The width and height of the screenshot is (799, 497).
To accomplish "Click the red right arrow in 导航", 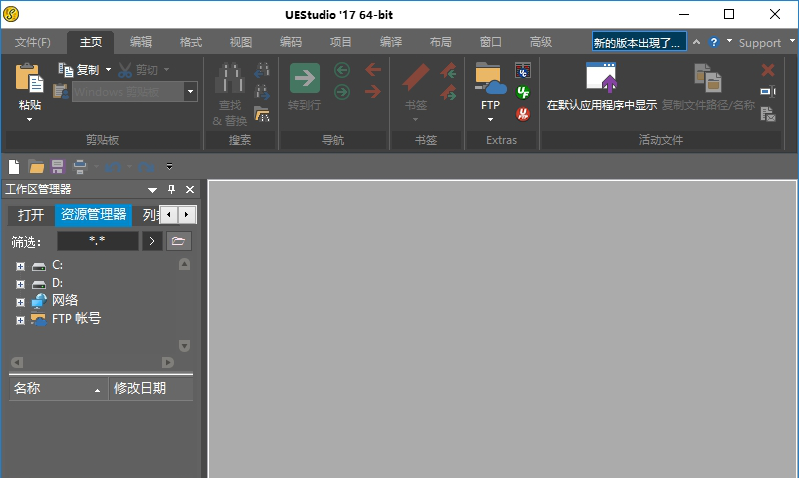I will 373,92.
